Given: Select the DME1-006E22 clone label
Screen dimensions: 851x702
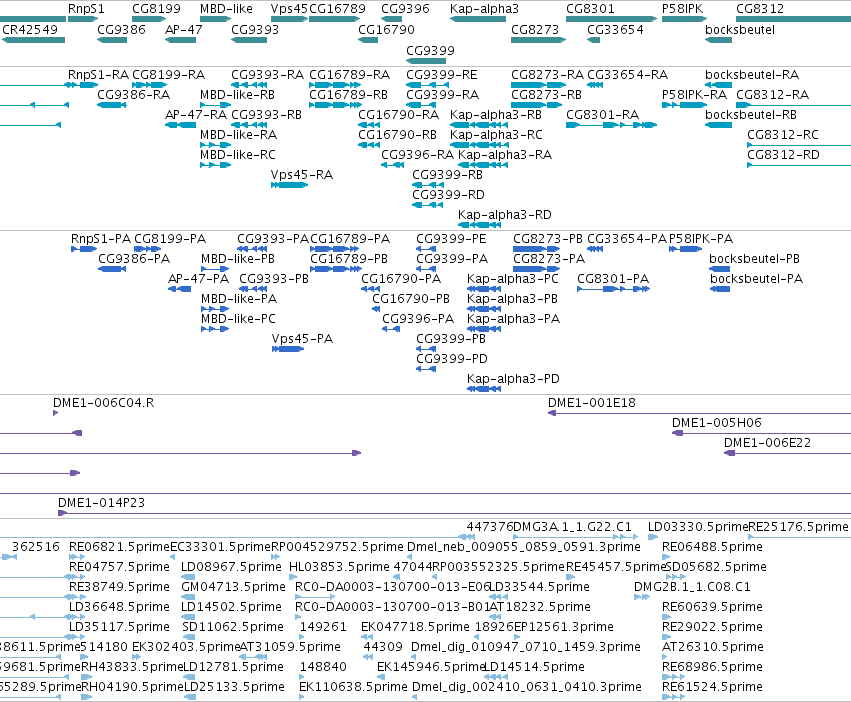Looking at the screenshot, I should (x=767, y=442).
